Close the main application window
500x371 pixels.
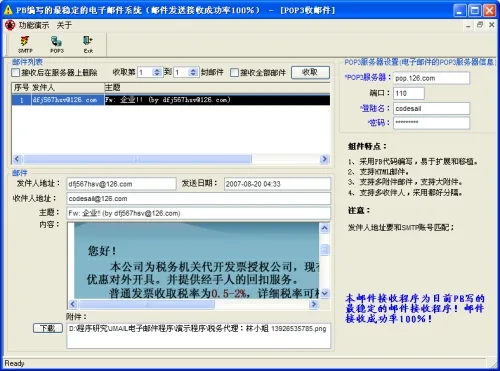click(x=489, y=10)
